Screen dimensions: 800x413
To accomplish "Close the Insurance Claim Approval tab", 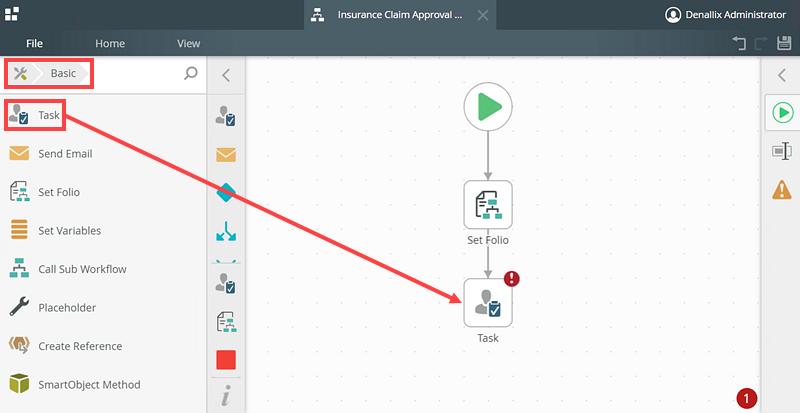I will (x=482, y=15).
